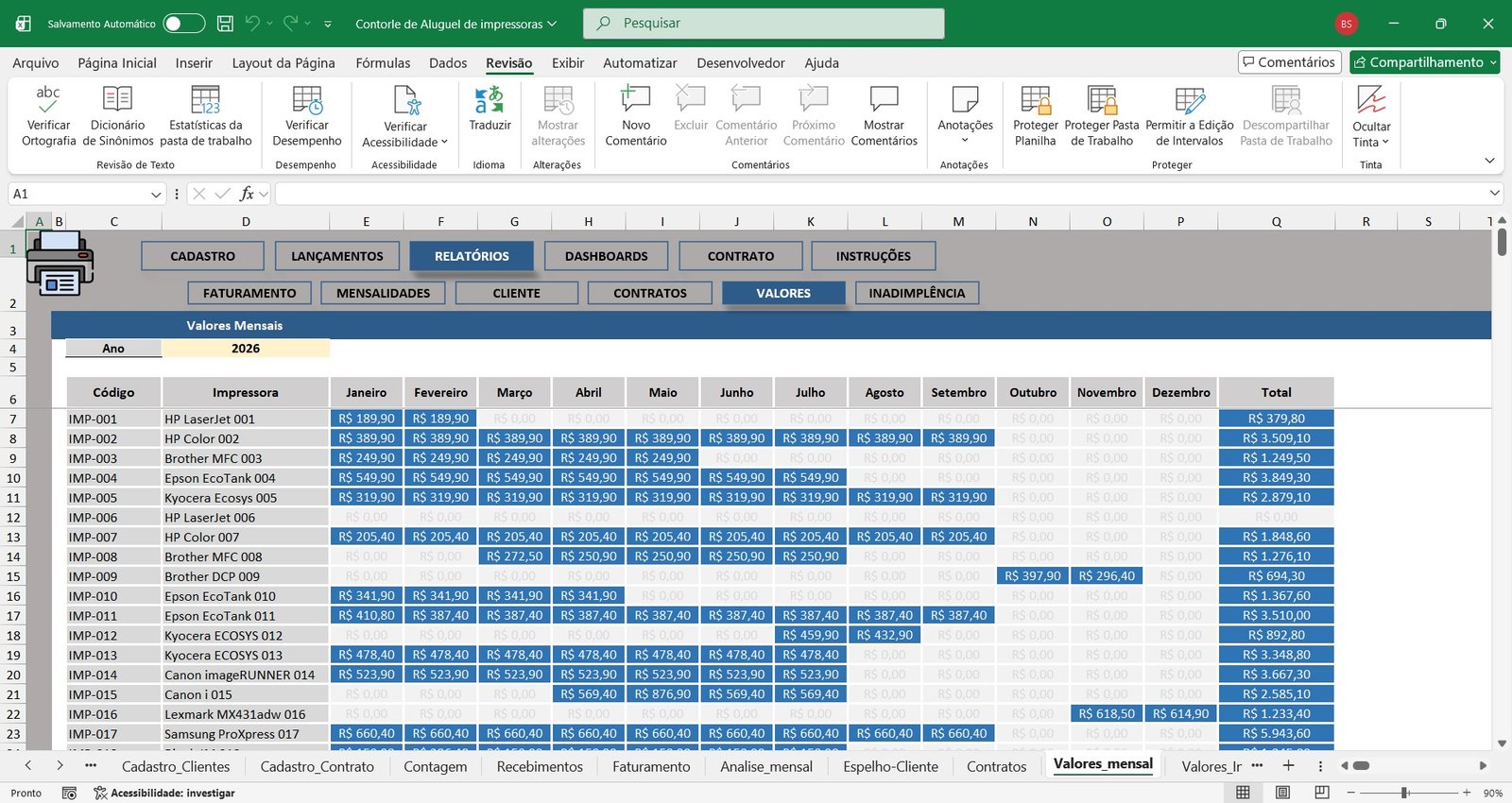Click the BS user account avatar
The width and height of the screenshot is (1512, 803).
tap(1346, 24)
